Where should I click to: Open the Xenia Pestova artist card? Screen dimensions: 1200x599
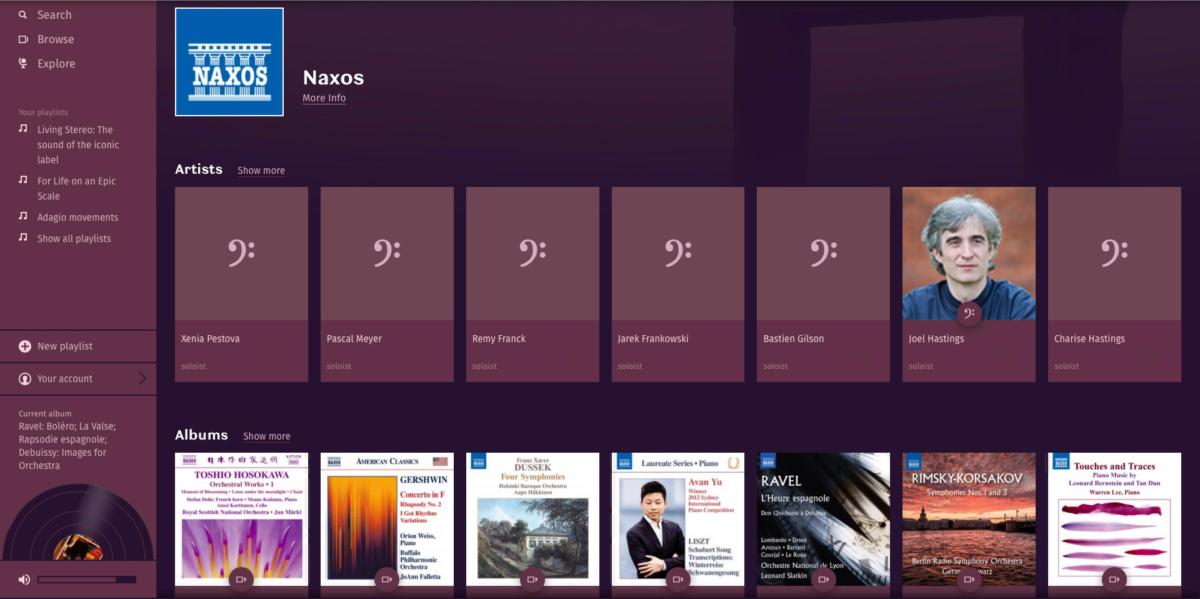(x=241, y=284)
